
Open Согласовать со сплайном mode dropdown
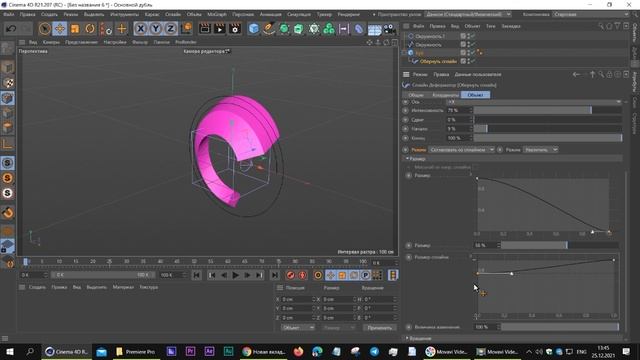(x=462, y=150)
